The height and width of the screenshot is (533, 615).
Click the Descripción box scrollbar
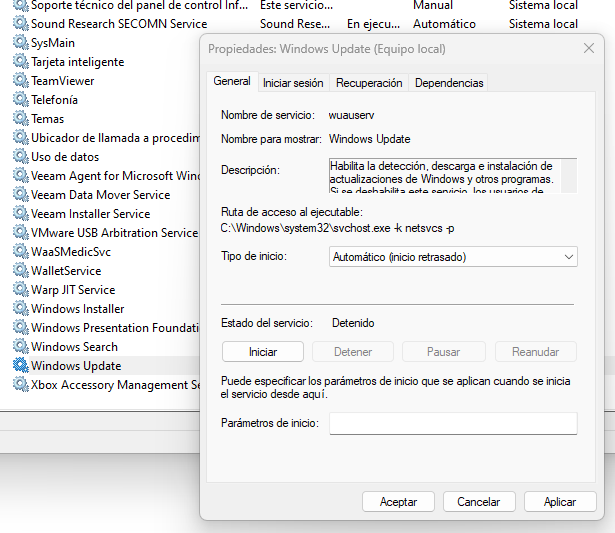coord(569,176)
